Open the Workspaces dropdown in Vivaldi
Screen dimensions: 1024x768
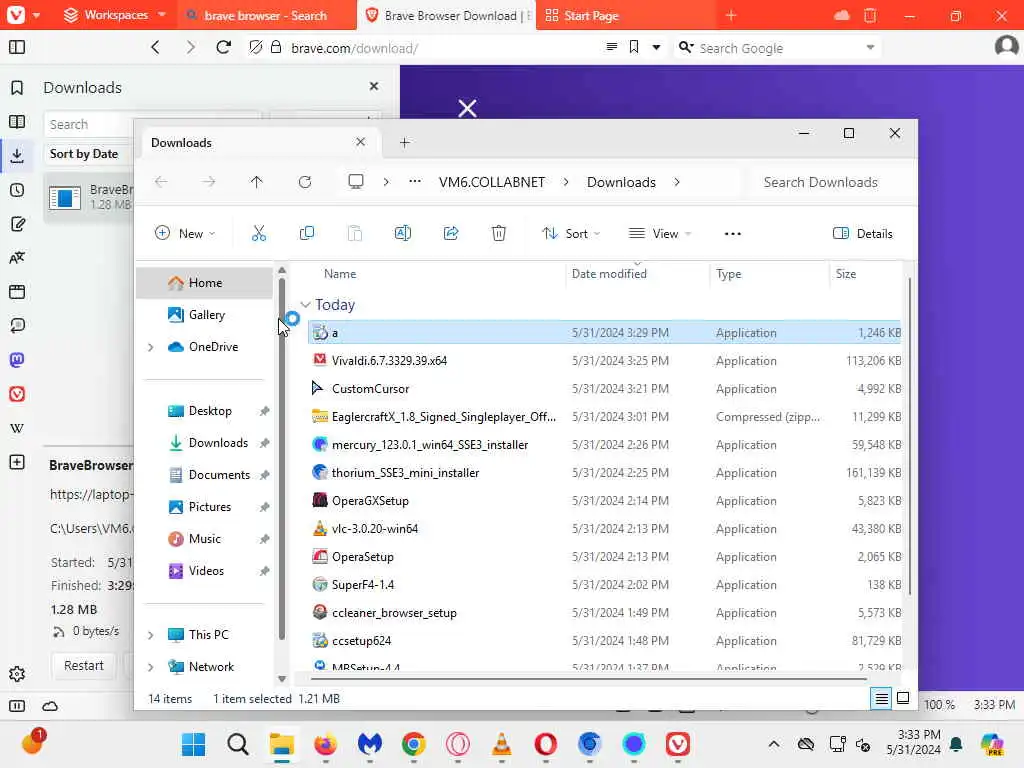coord(115,15)
